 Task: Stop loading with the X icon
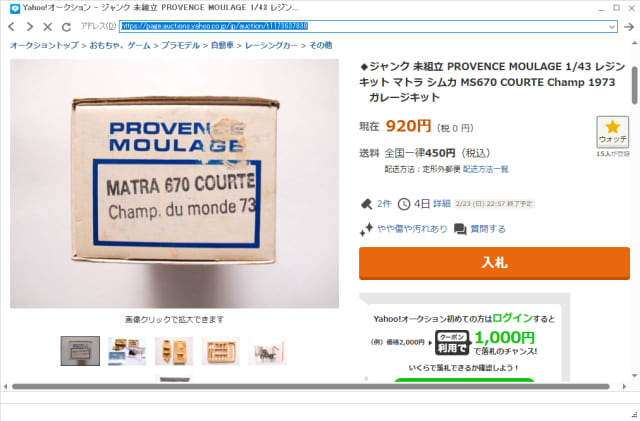point(47,27)
